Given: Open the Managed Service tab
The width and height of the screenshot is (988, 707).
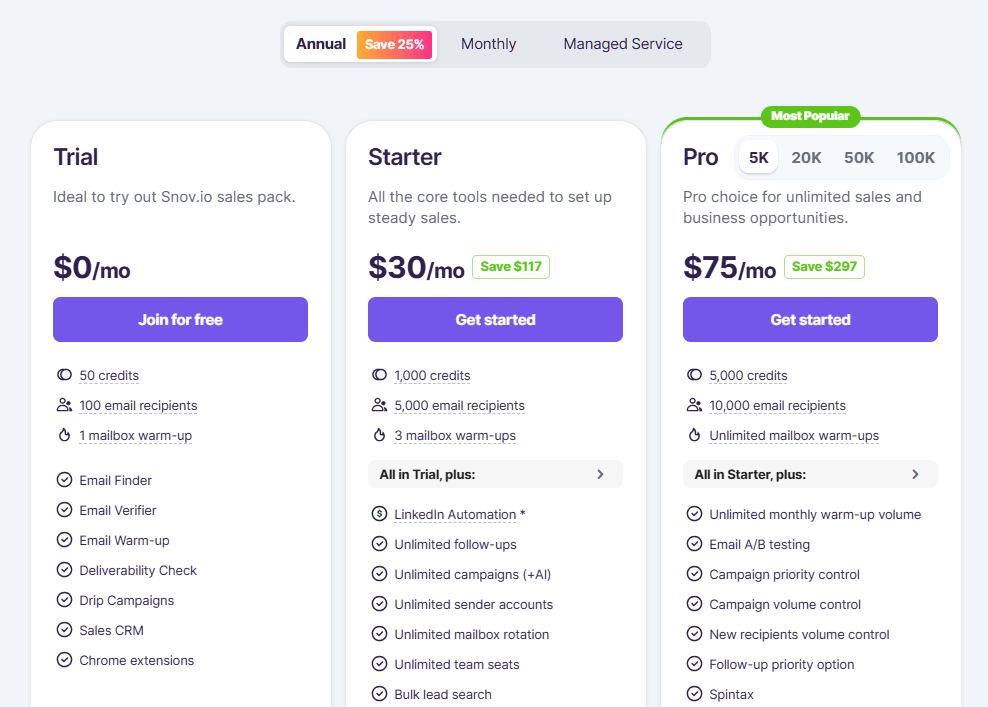Looking at the screenshot, I should click(x=622, y=44).
